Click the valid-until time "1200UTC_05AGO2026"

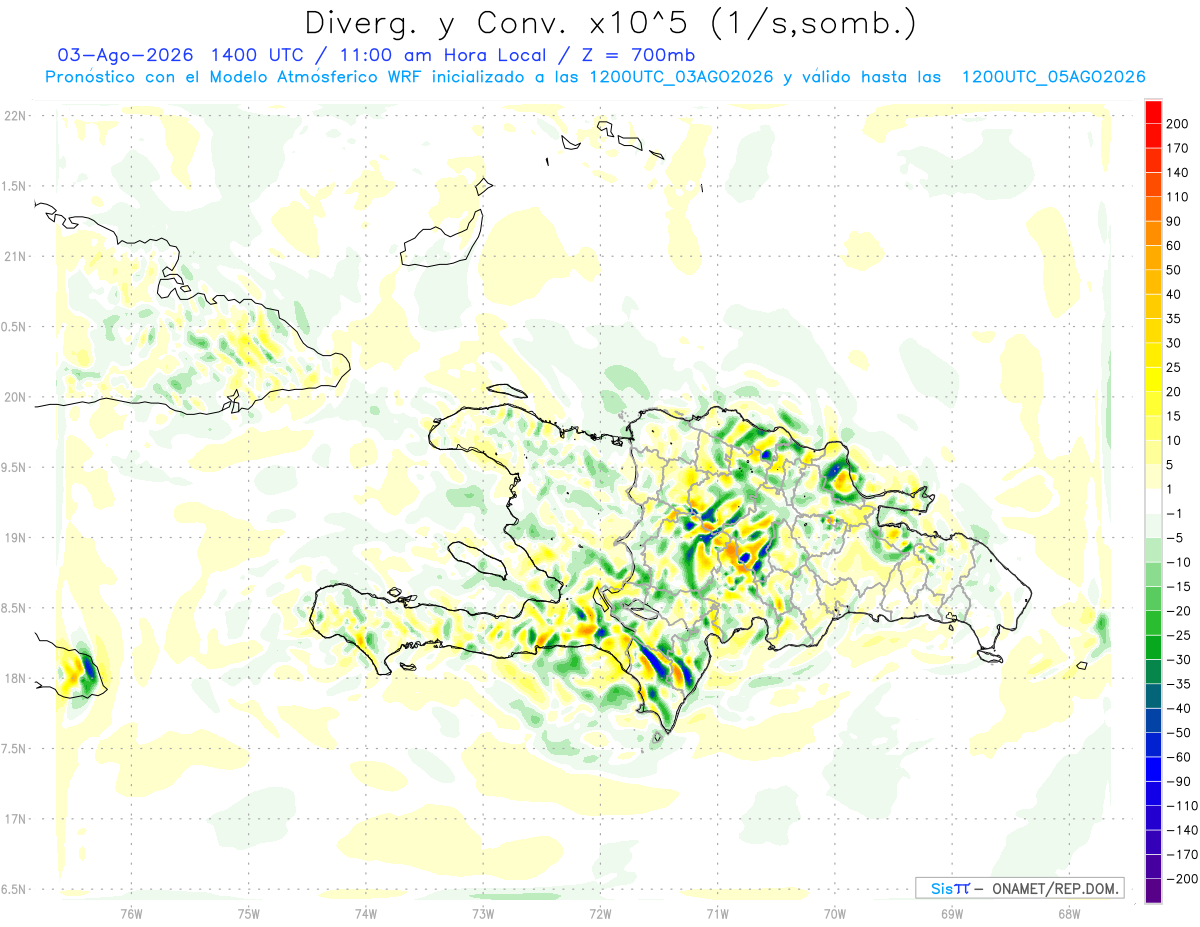click(1053, 77)
